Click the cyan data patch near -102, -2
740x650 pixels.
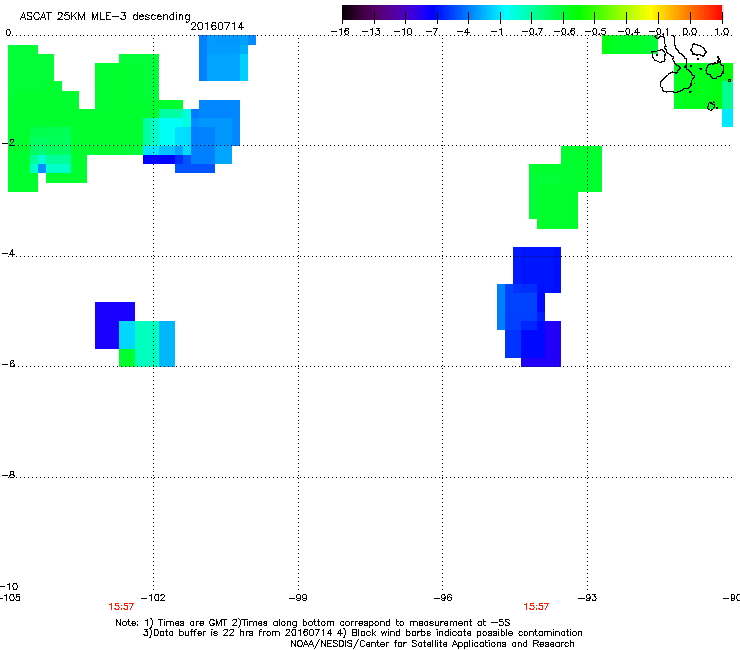tap(168, 132)
